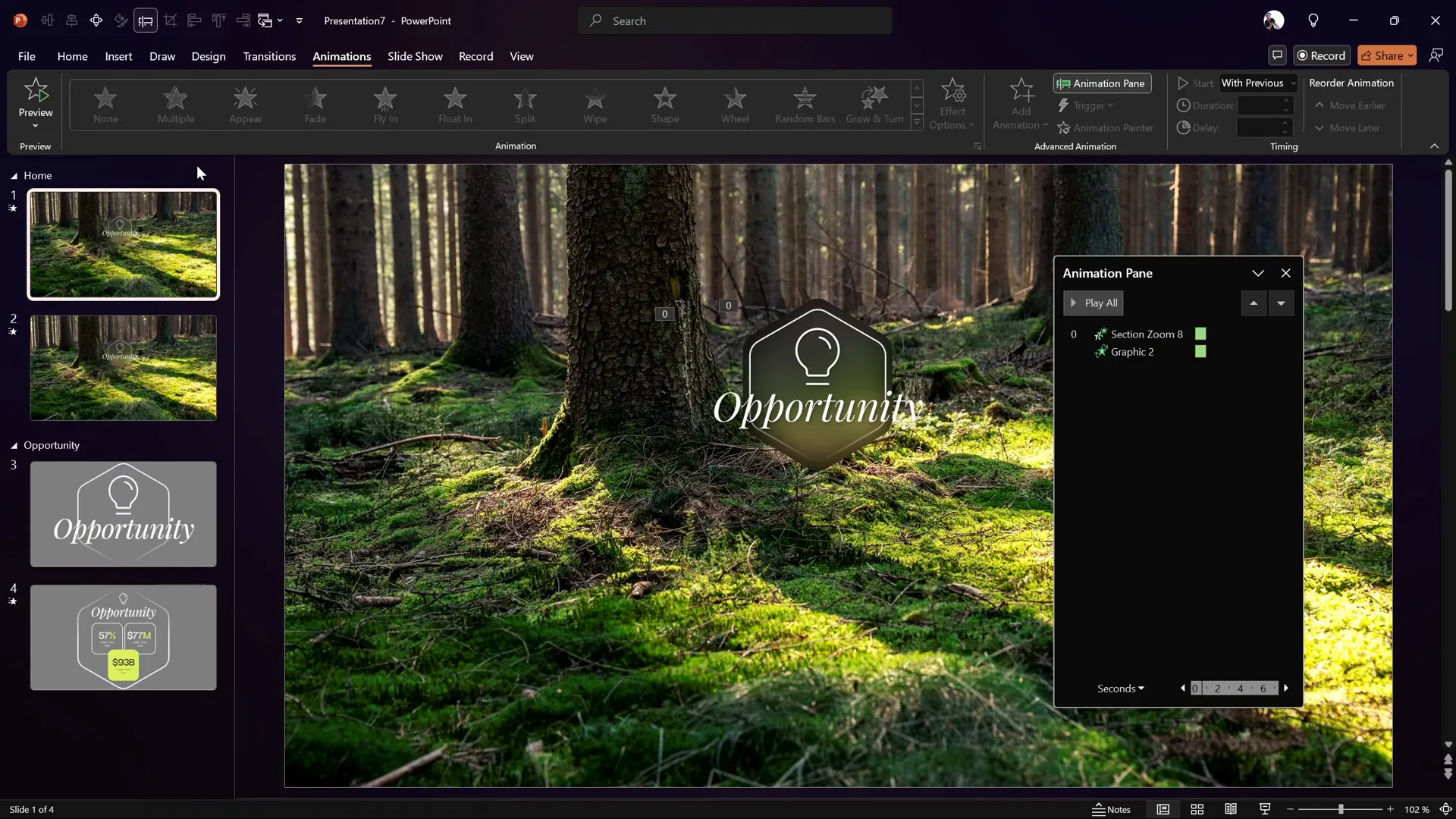
Task: Choose the Shape animation effect
Action: (664, 105)
